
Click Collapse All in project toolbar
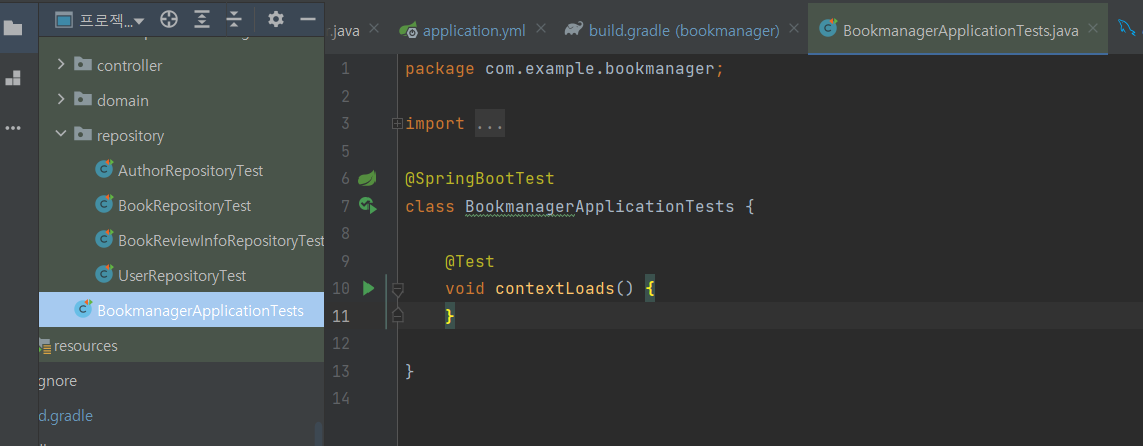click(x=233, y=20)
